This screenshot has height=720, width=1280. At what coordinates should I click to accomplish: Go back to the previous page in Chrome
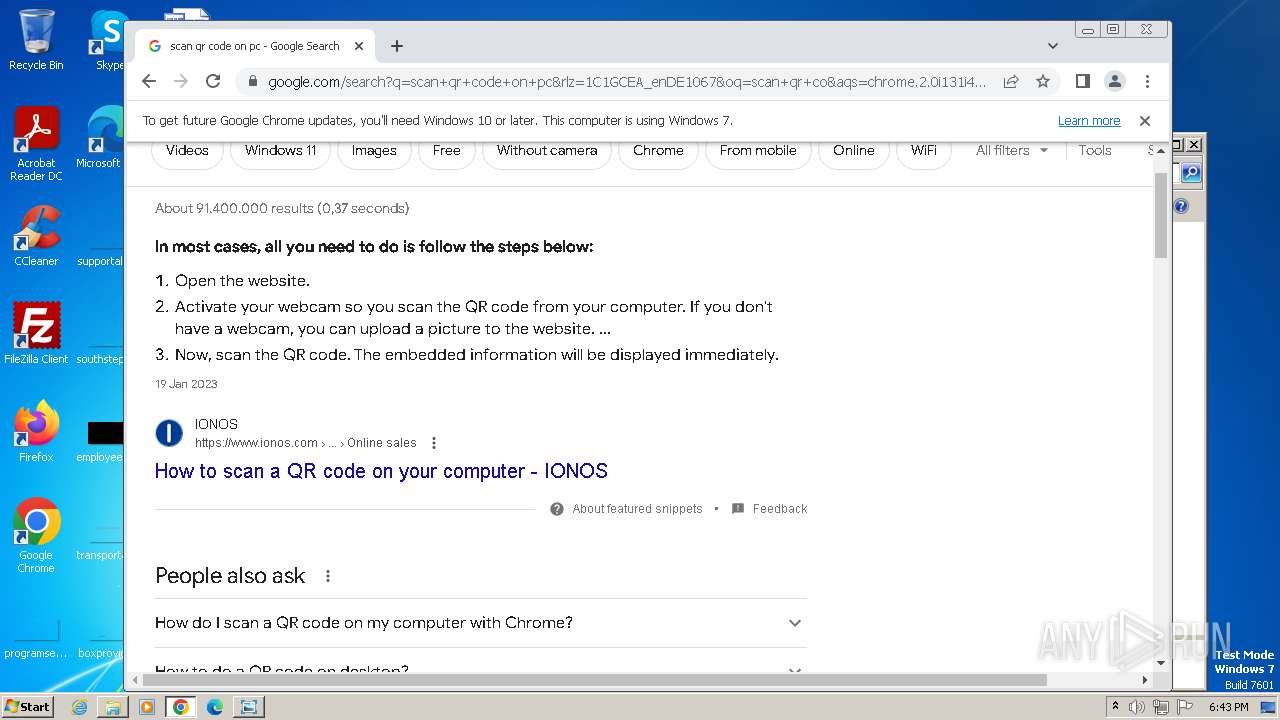pos(149,81)
